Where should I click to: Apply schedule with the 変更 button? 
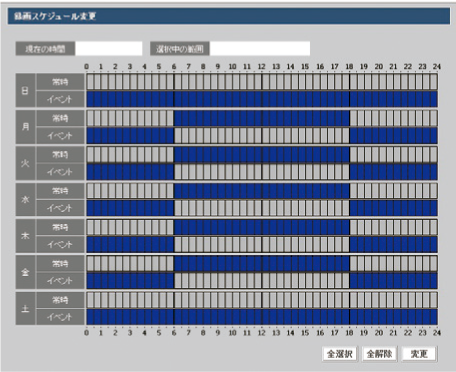click(x=419, y=354)
